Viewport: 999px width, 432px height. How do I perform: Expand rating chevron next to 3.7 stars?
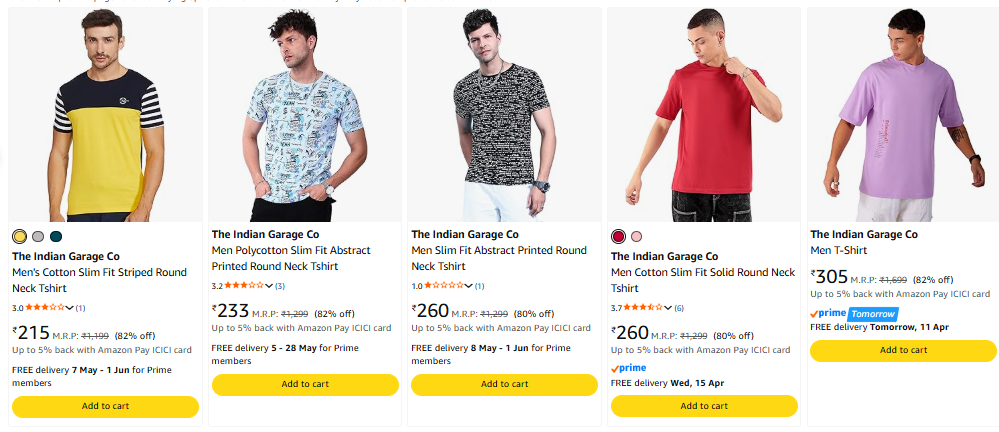[668, 308]
